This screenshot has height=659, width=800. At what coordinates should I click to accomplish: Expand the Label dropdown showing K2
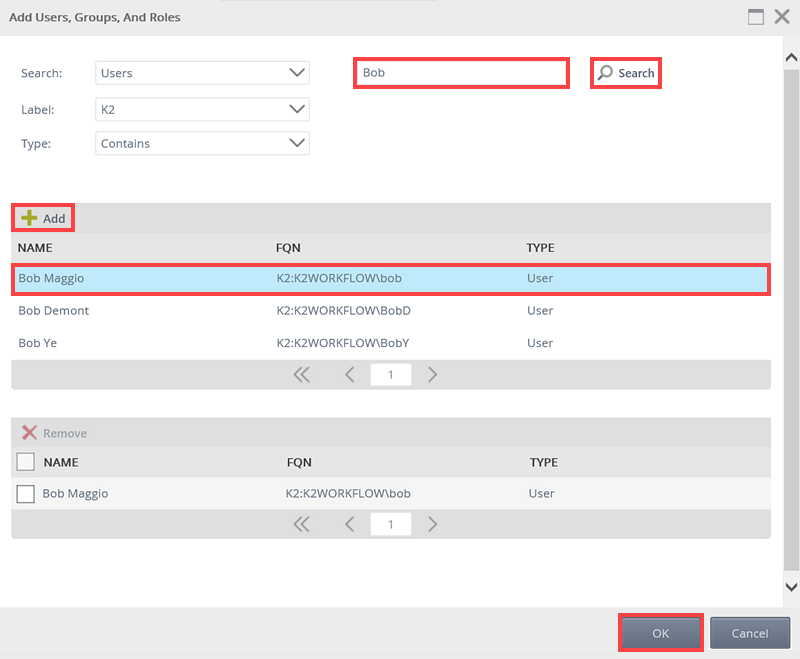(203, 108)
